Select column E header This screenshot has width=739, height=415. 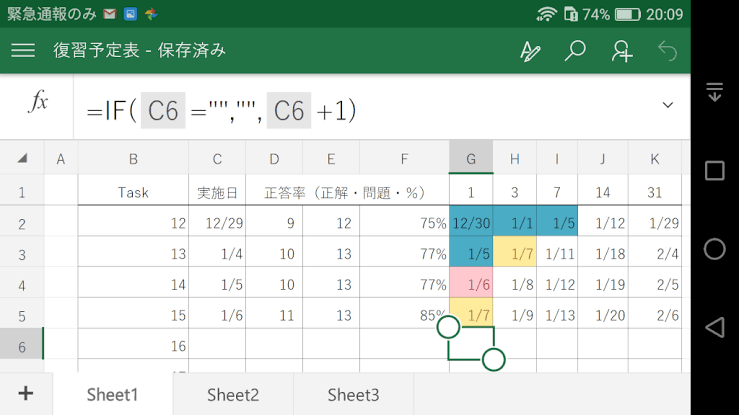pos(331,159)
